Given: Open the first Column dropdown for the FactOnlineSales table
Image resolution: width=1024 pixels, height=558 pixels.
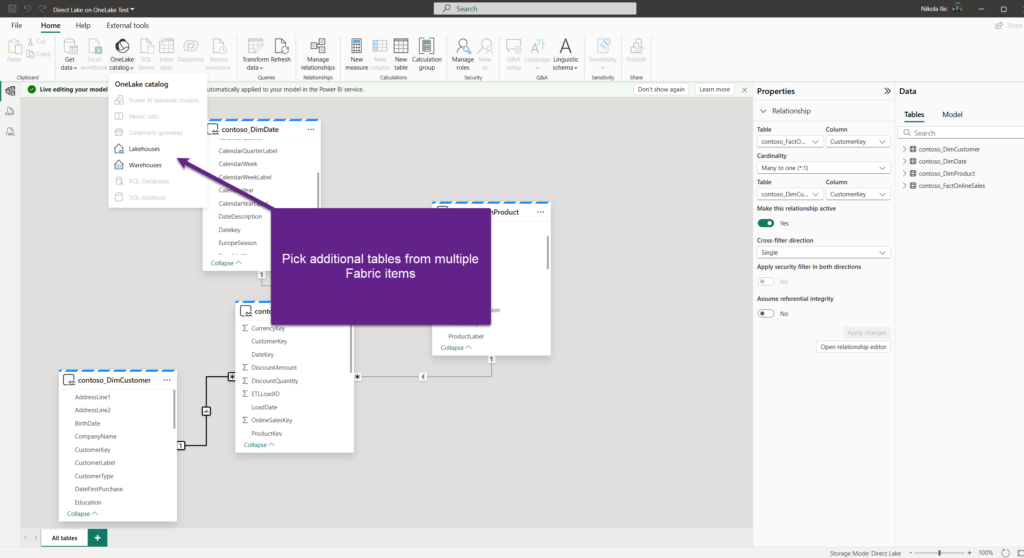Looking at the screenshot, I should (857, 141).
